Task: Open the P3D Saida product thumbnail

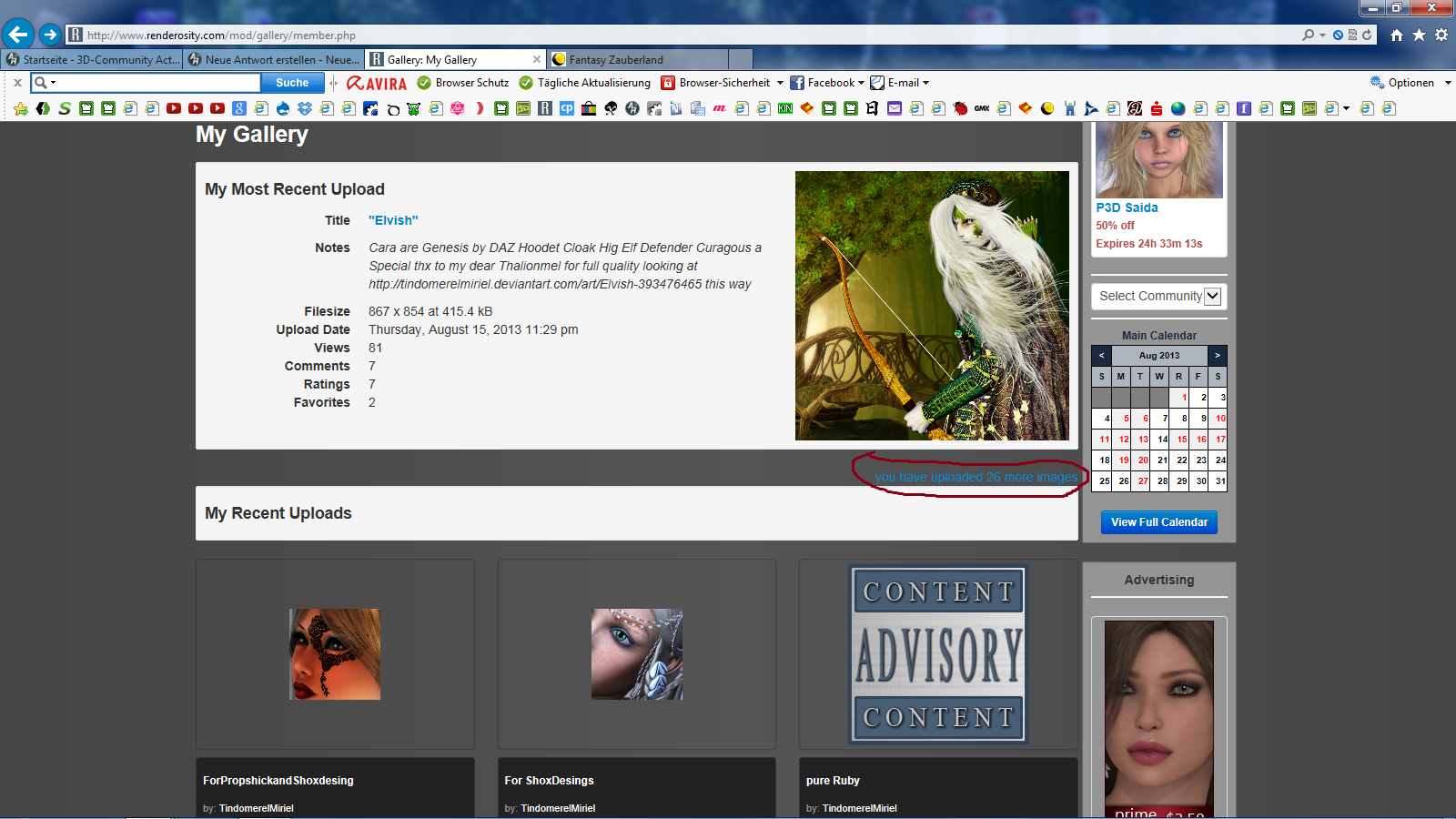Action: (1158, 160)
